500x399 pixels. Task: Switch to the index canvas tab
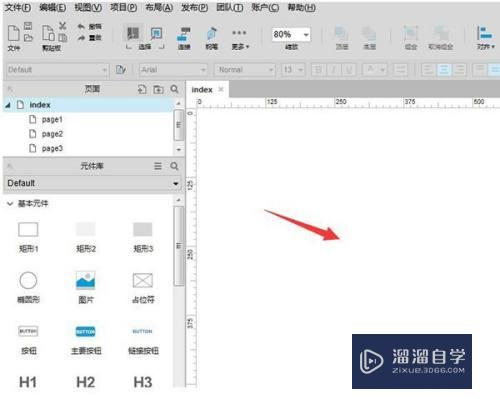click(x=202, y=90)
